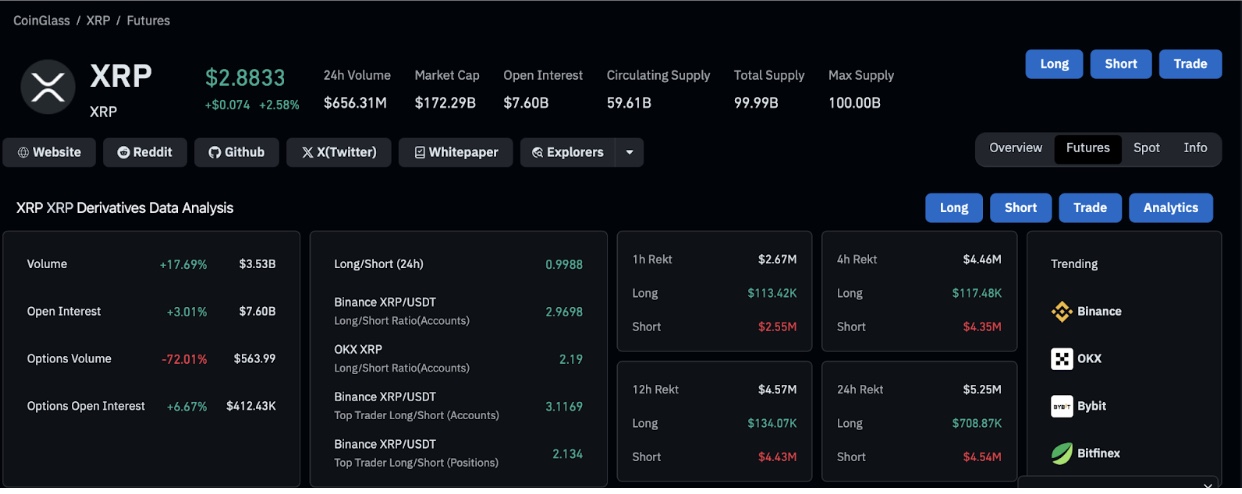Image resolution: width=1242 pixels, height=494 pixels.
Task: Click the OKX XRP Long/Short Ratio row
Action: click(458, 358)
